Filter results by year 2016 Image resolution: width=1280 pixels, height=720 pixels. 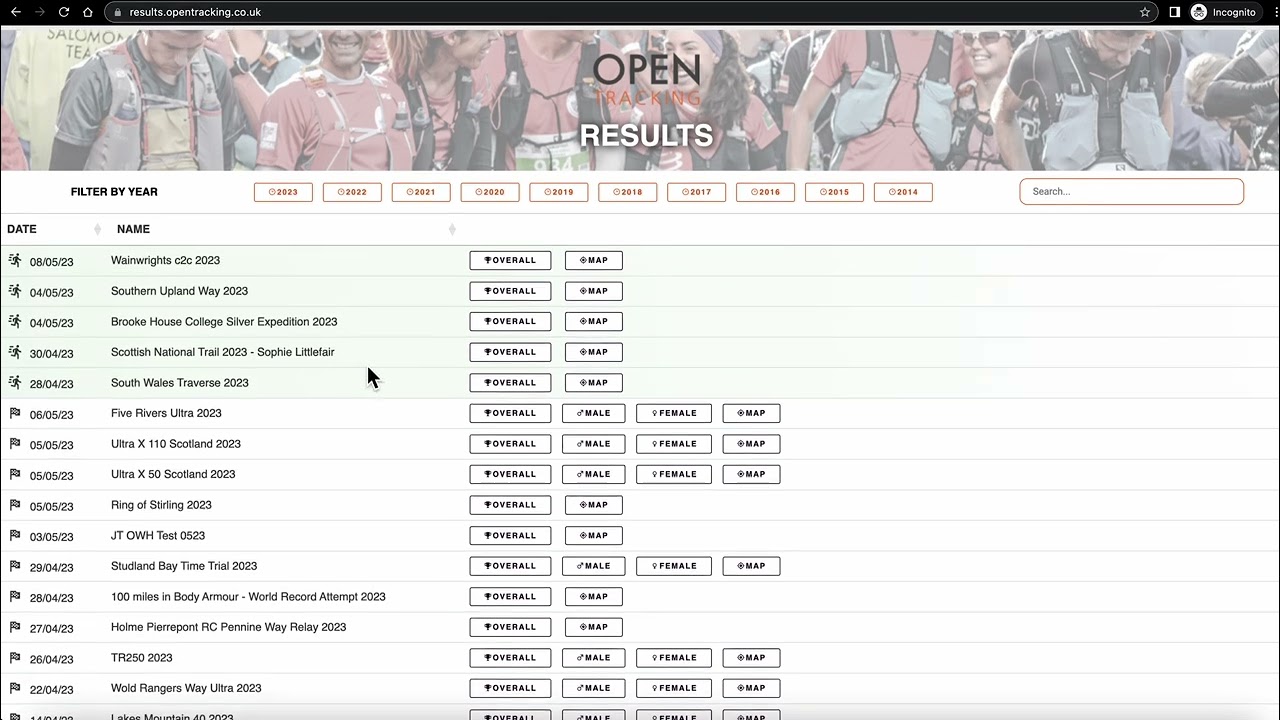coord(765,192)
